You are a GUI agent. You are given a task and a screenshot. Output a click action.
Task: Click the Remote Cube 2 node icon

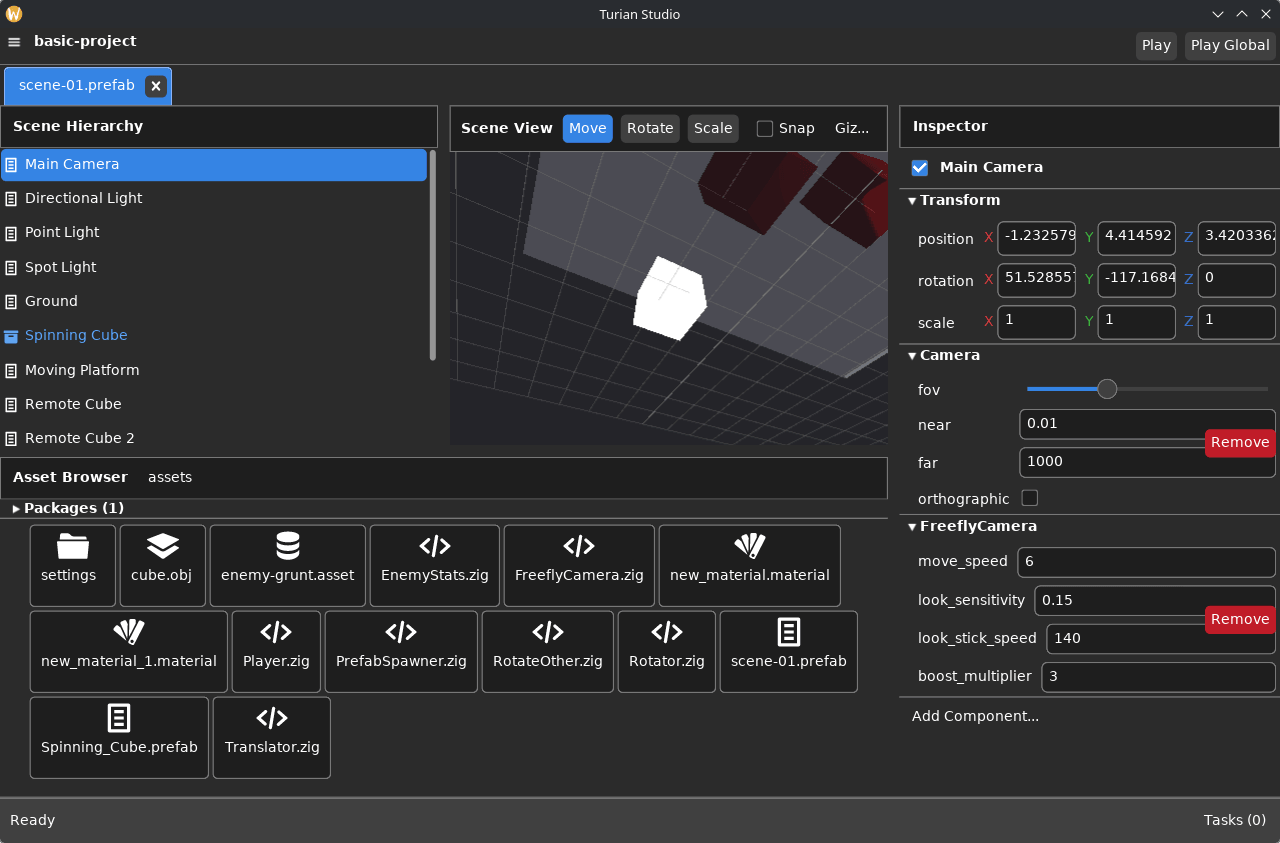point(12,439)
